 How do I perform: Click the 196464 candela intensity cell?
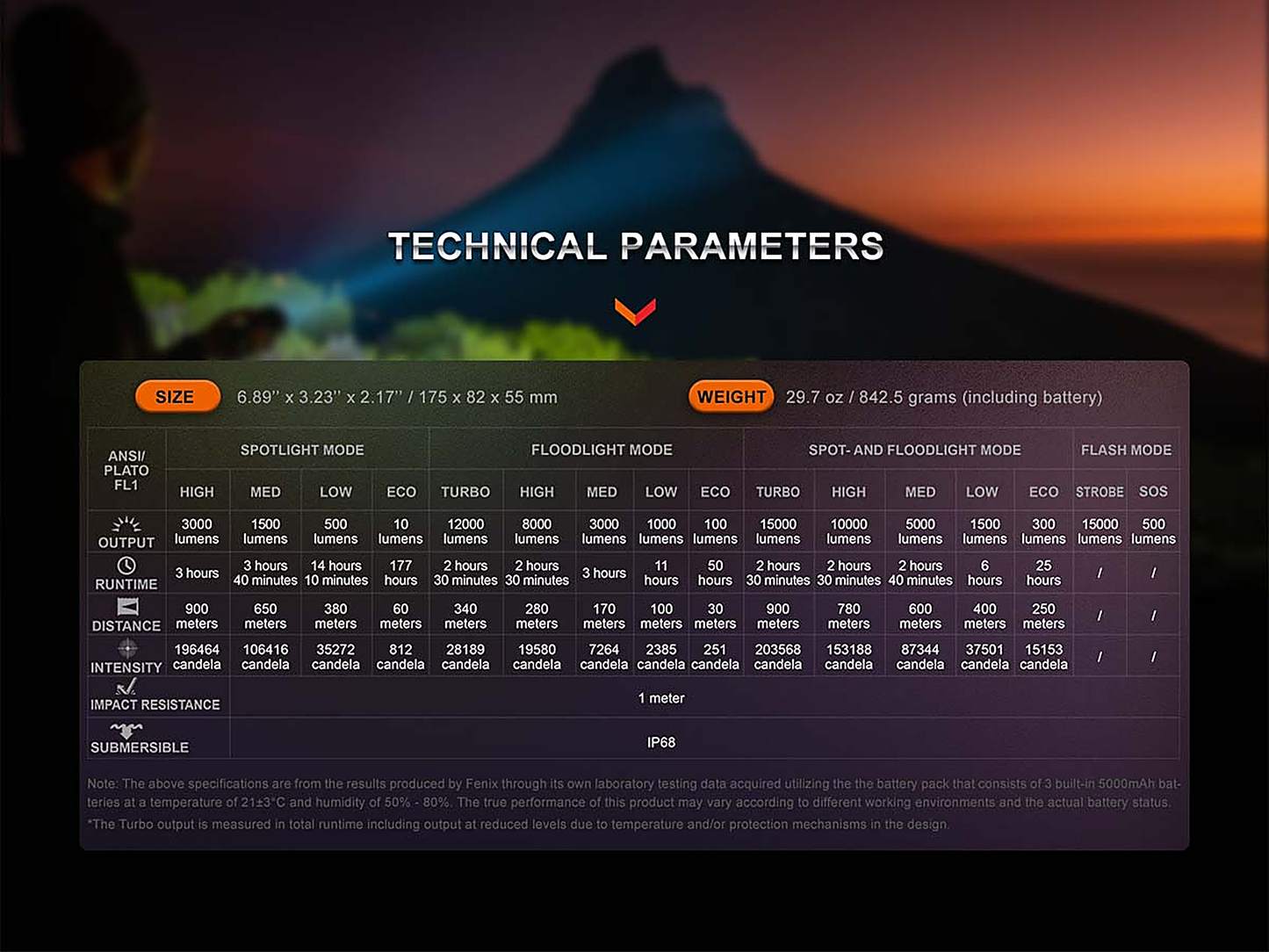pos(197,657)
